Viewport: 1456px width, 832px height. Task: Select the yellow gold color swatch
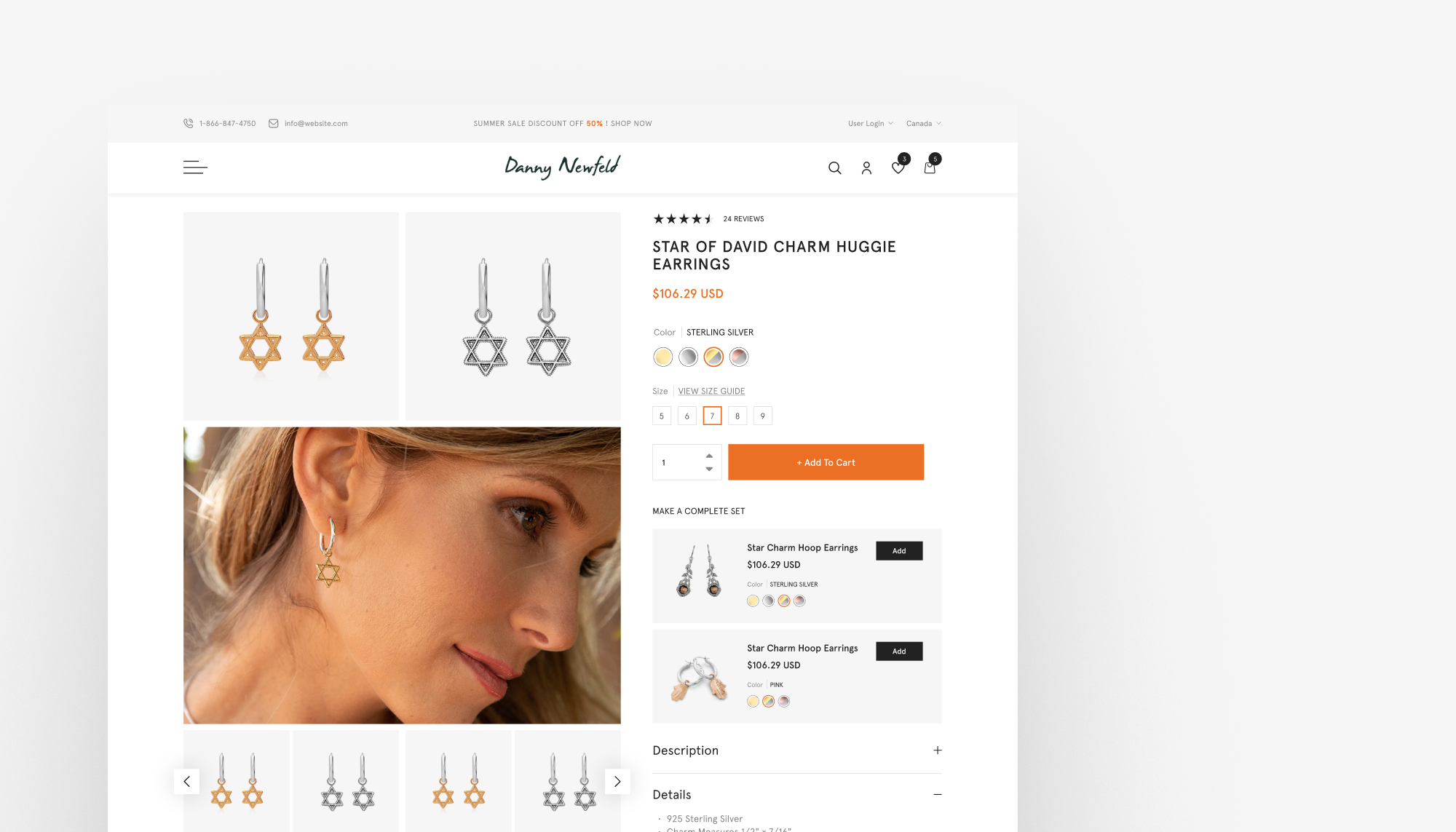(663, 357)
